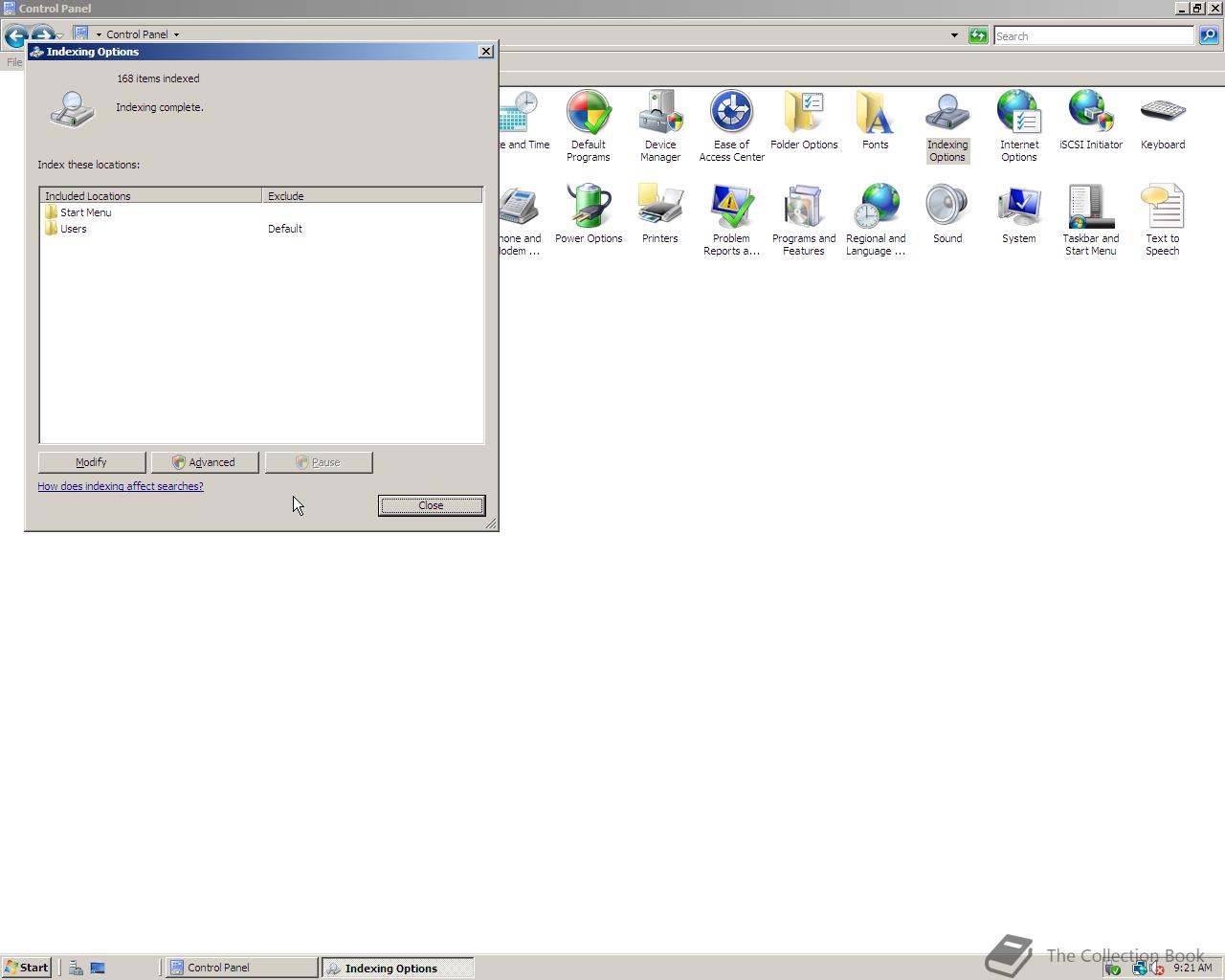Click the X on Indexing Options title bar
Viewport: 1225px width, 980px height.
(x=485, y=52)
